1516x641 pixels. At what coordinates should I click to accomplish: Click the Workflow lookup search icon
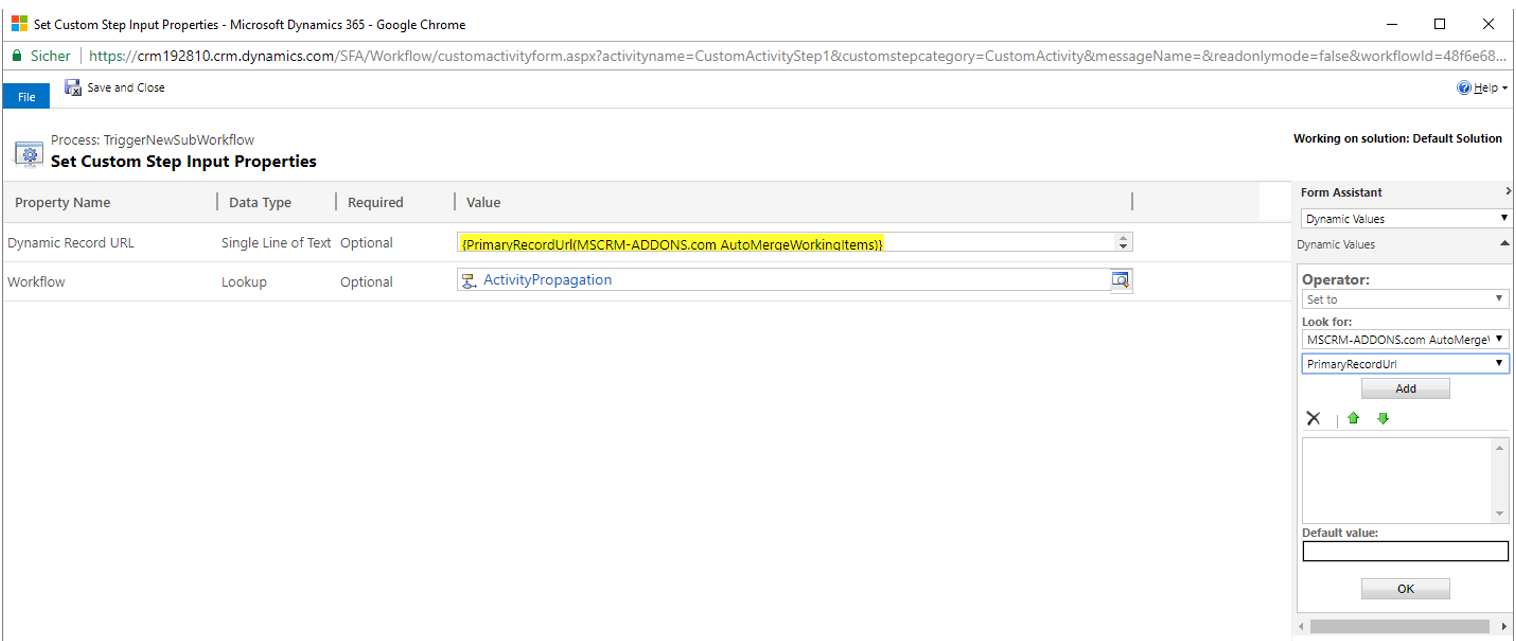1120,281
